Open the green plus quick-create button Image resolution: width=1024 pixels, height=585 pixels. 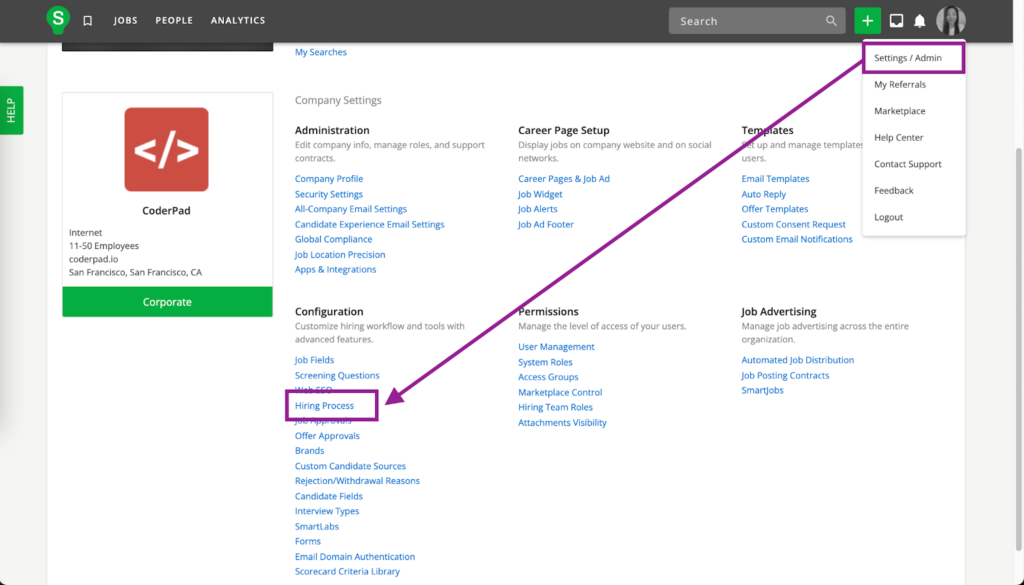866,19
